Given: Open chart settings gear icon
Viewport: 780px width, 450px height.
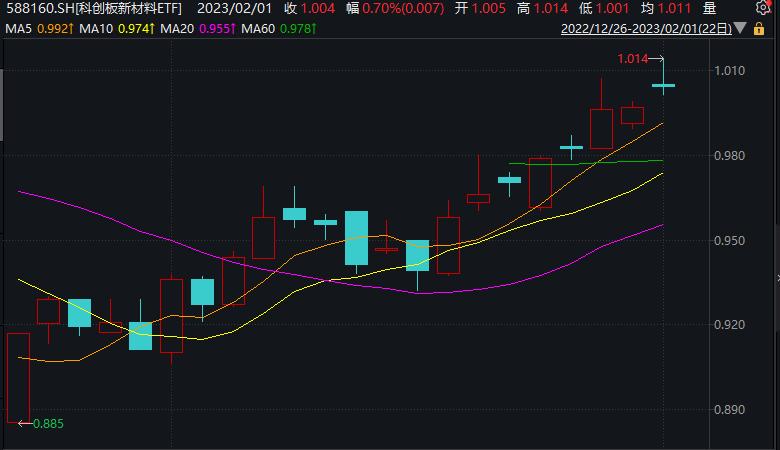Looking at the screenshot, I should point(763,7).
